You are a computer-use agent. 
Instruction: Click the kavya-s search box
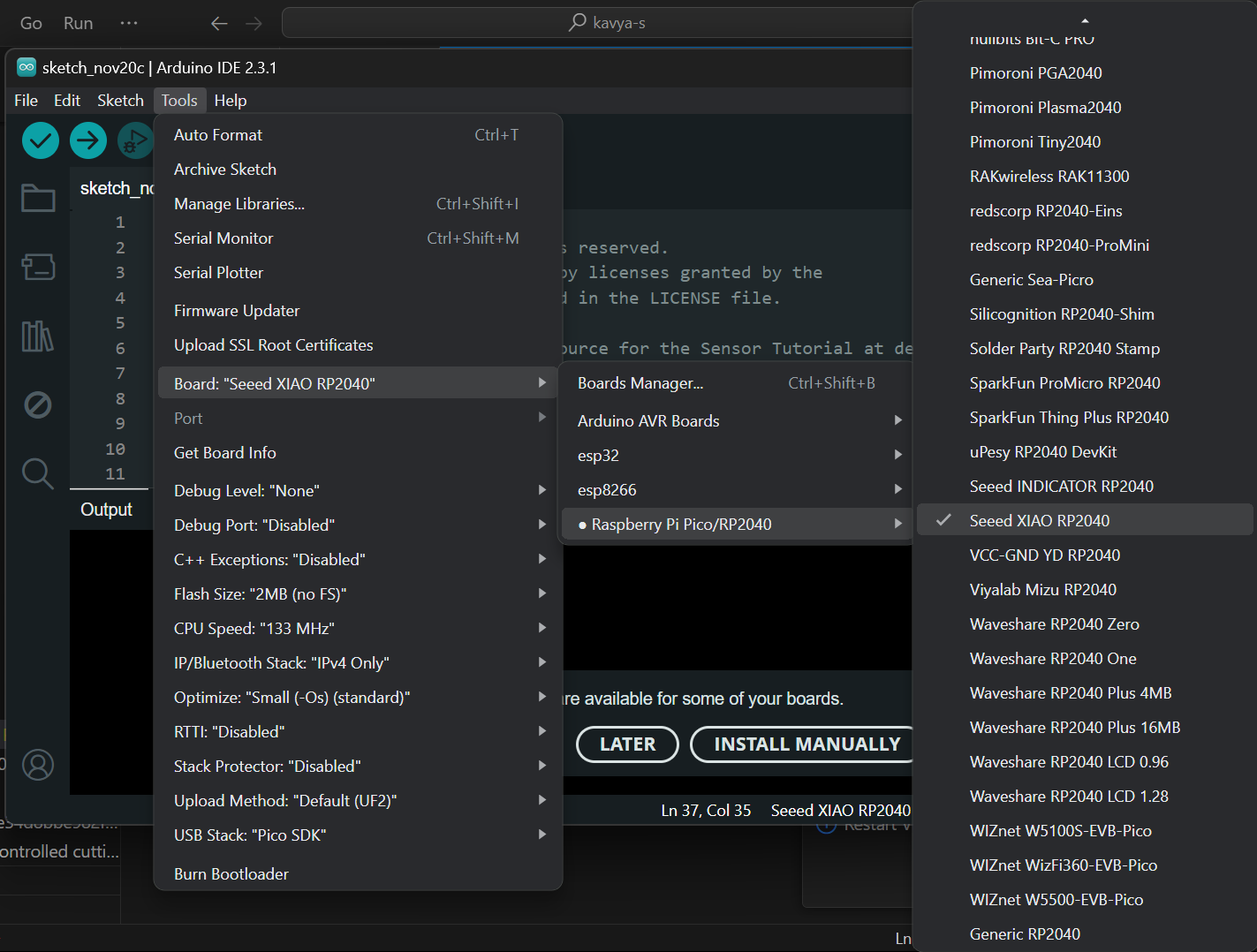pyautogui.click(x=597, y=23)
